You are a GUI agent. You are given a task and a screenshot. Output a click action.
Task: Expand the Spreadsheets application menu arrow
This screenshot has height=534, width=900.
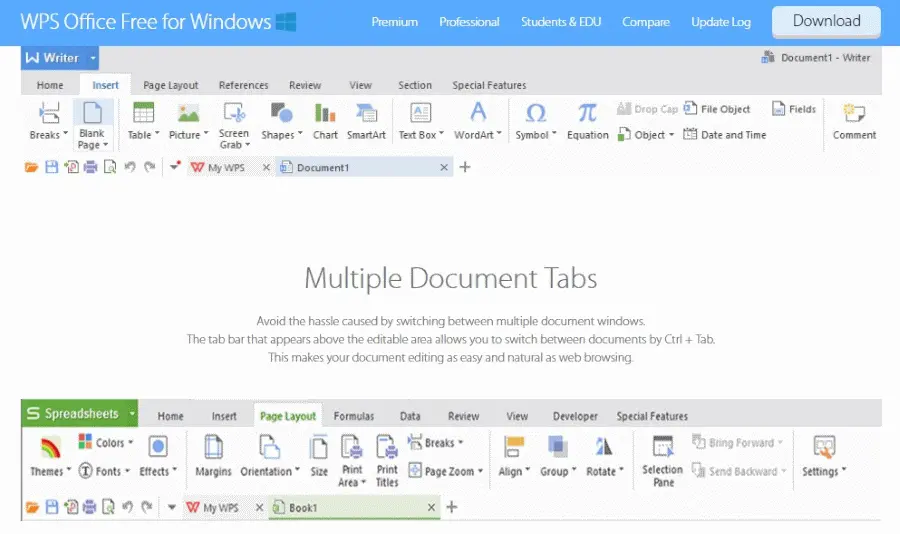click(x=132, y=413)
